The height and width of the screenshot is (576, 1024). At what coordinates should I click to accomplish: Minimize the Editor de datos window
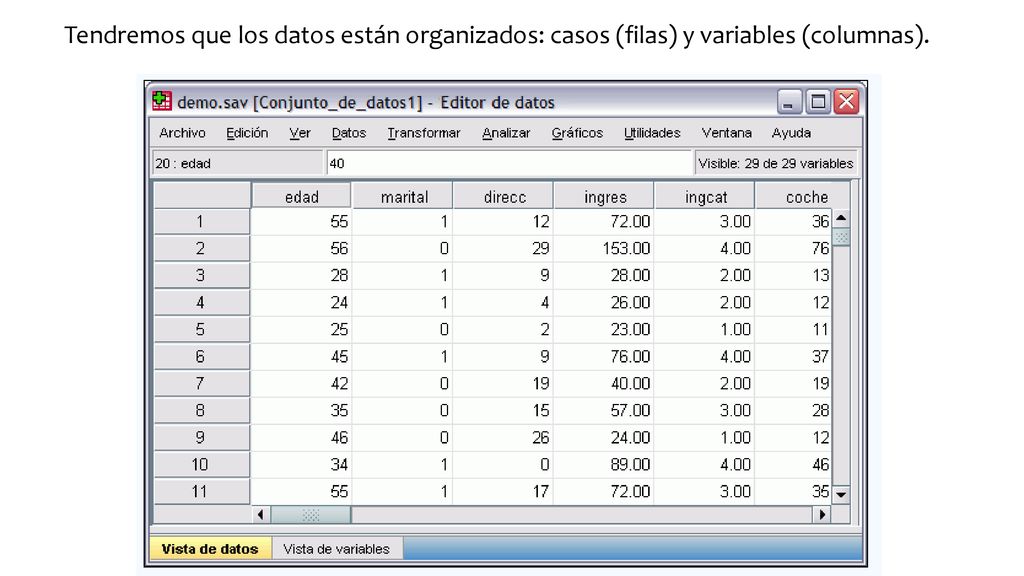point(789,102)
